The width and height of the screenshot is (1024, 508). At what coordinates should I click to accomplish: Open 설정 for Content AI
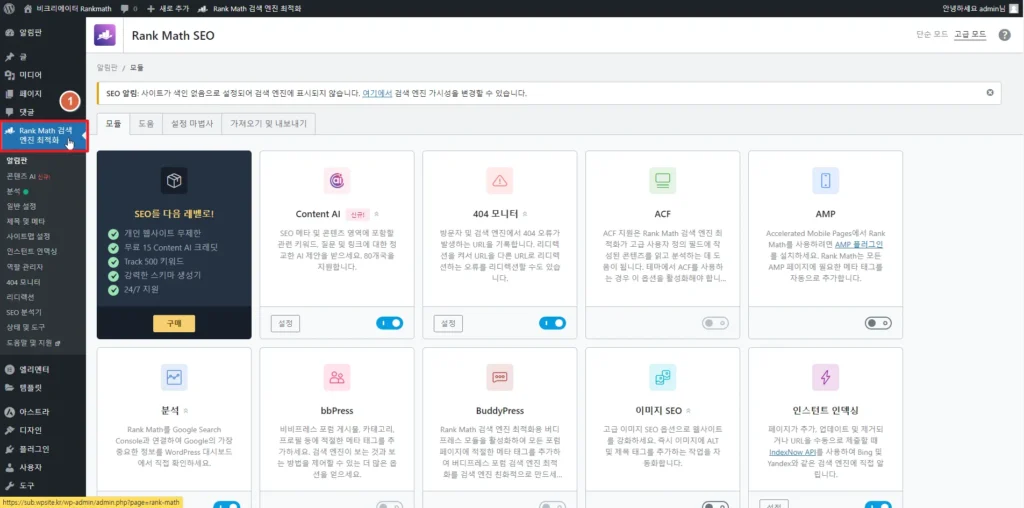pyautogui.click(x=285, y=323)
